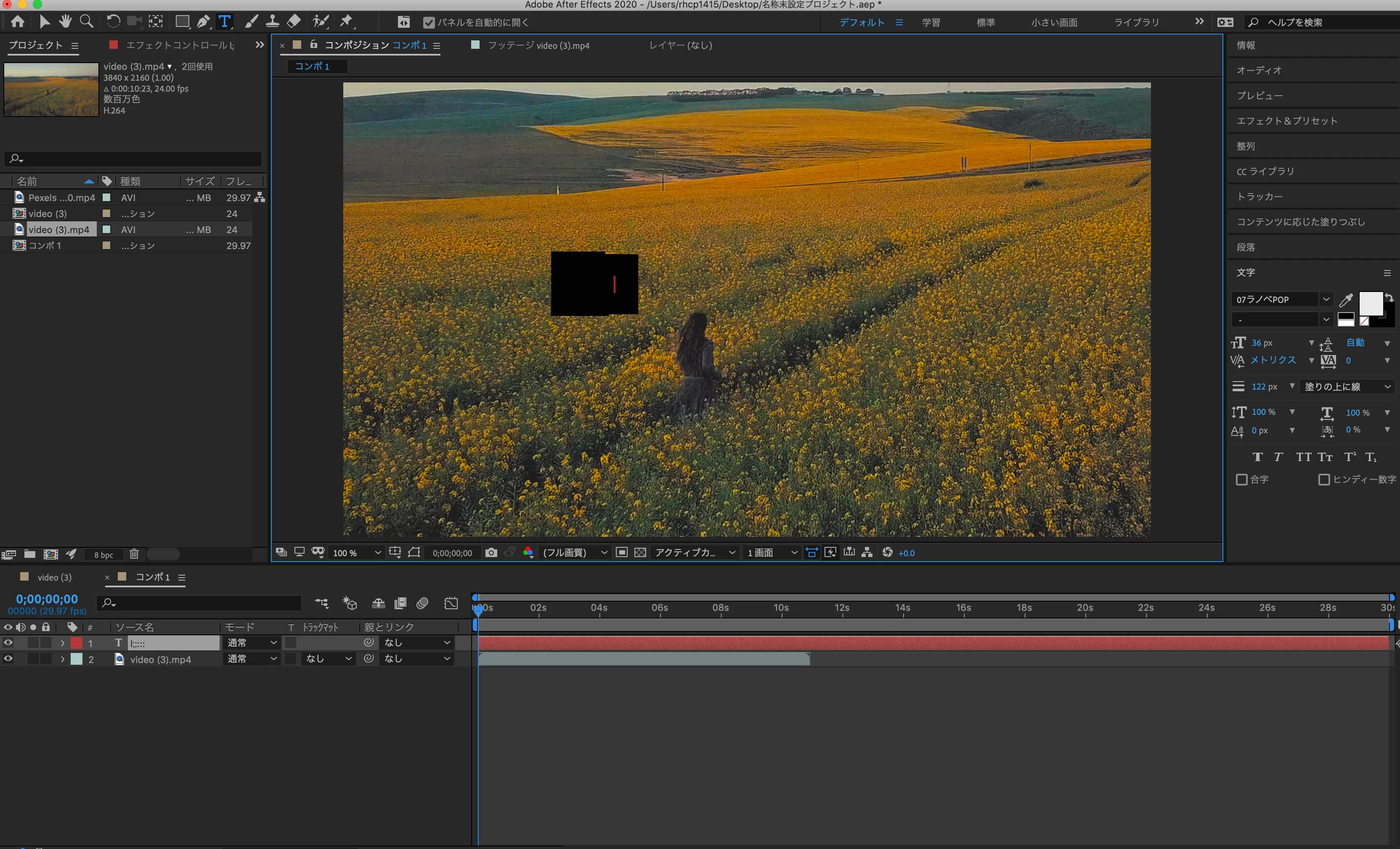Toggle transparency grid in viewer
1400x849 pixels.
pos(640,552)
